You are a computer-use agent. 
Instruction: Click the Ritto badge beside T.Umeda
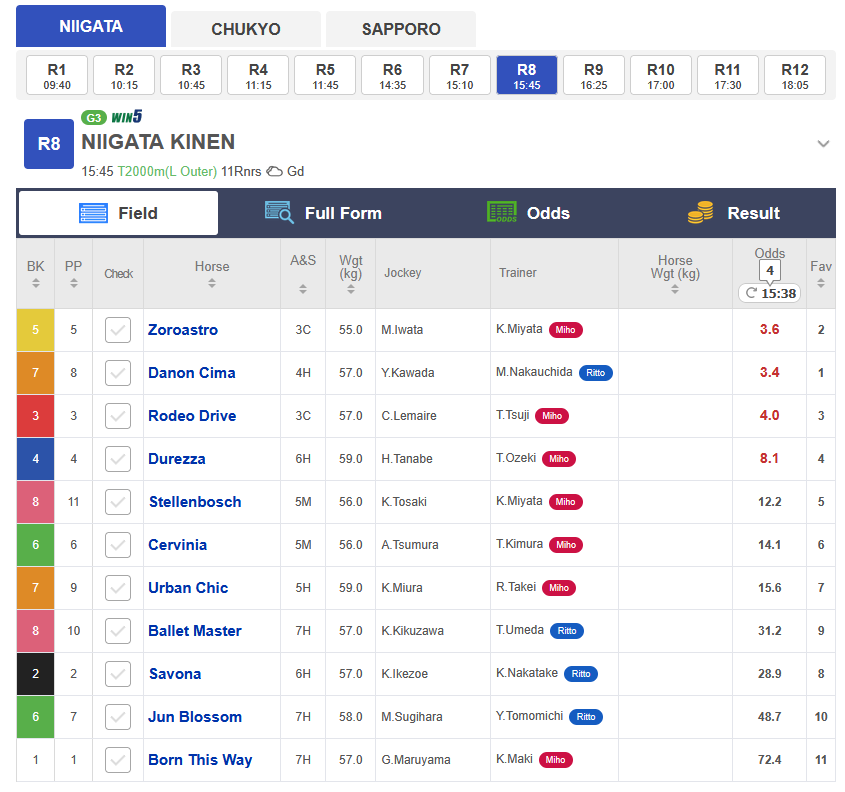point(567,631)
